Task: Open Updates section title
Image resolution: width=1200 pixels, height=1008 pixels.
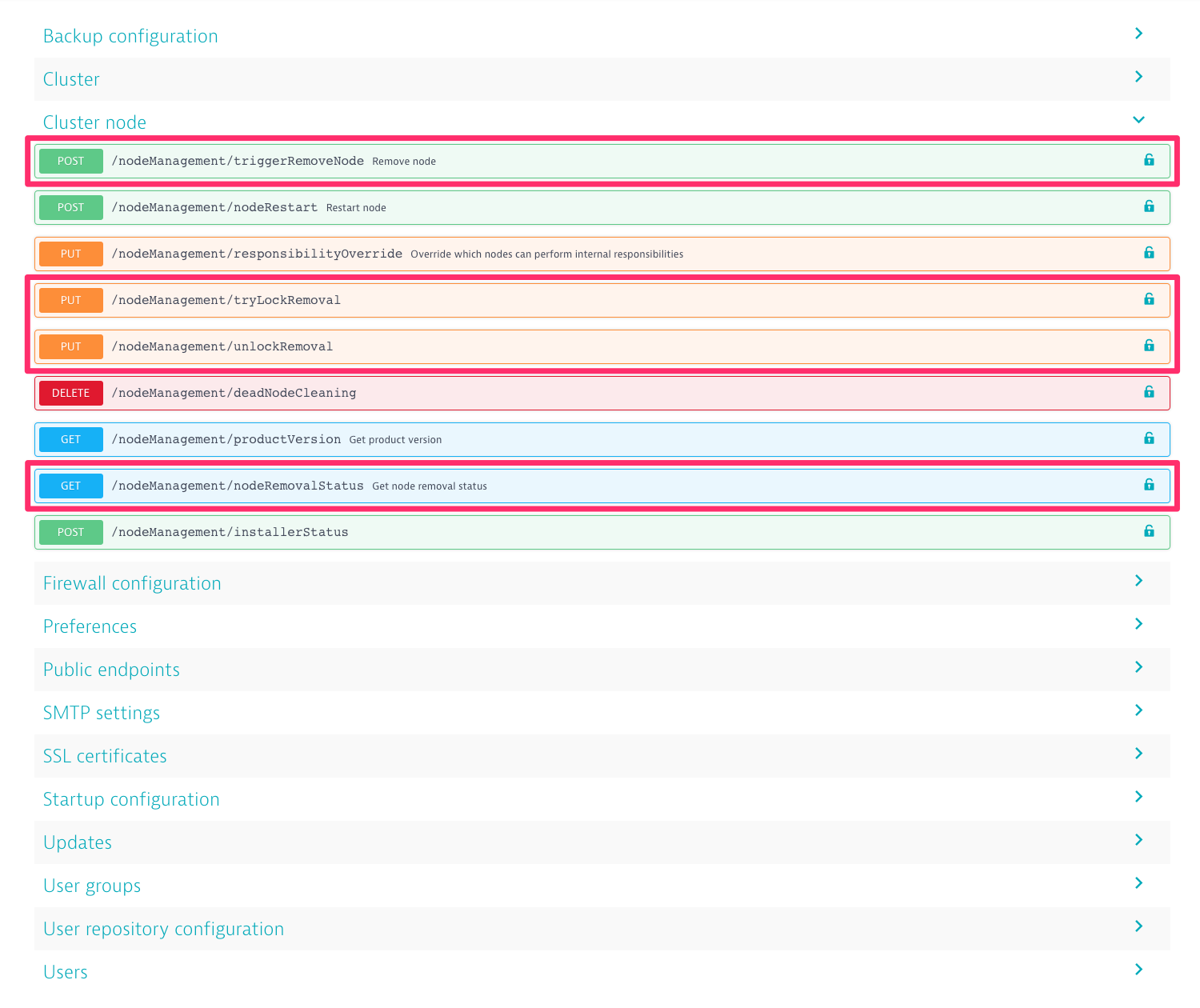Action: click(x=78, y=843)
